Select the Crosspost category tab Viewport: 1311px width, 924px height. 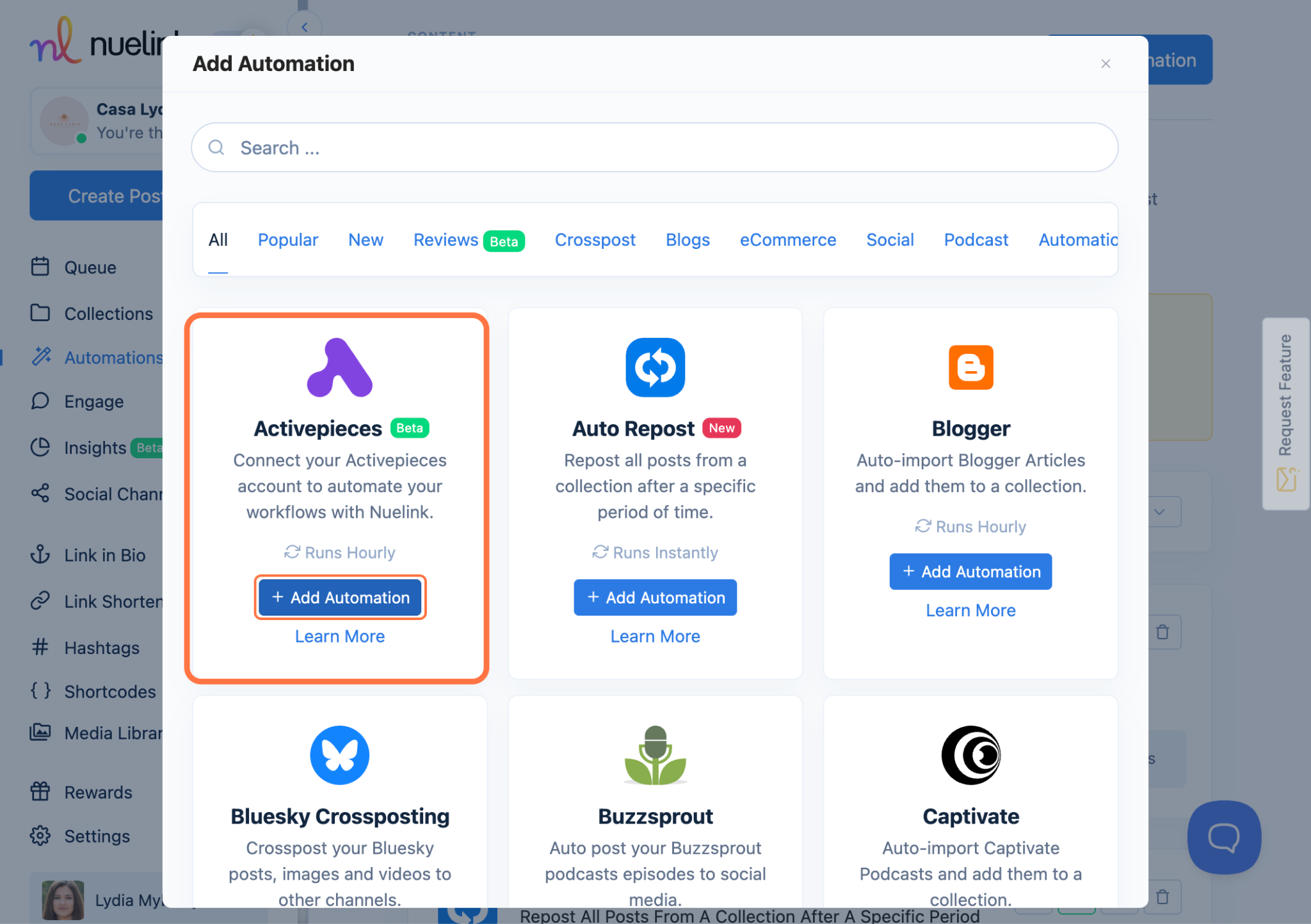pyautogui.click(x=595, y=240)
